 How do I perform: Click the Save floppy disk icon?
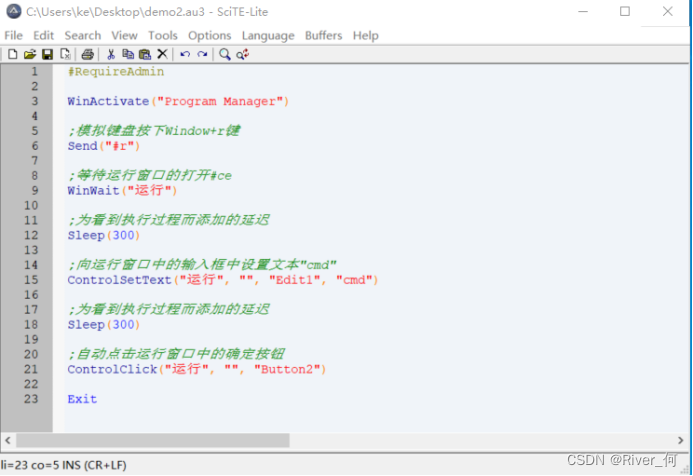(47, 54)
